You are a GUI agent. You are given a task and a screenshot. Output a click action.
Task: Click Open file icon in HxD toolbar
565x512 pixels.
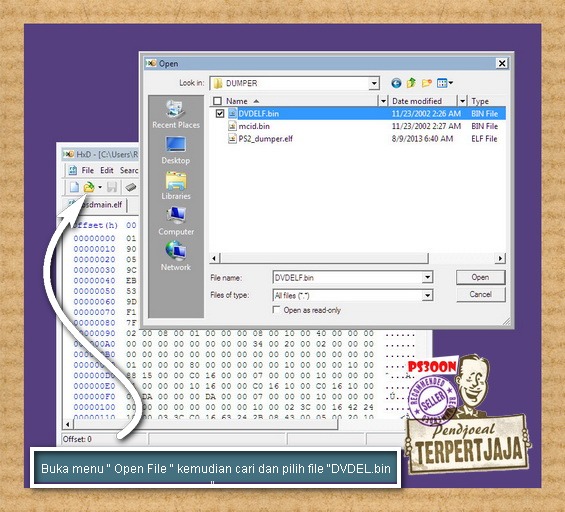click(89, 187)
